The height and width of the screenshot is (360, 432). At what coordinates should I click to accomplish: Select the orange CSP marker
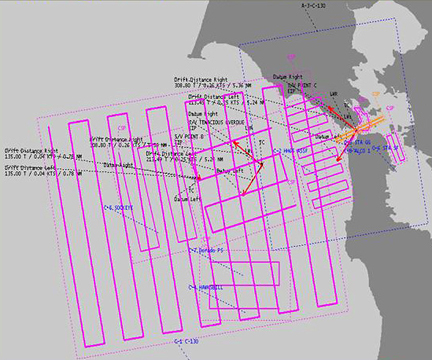coord(376,94)
